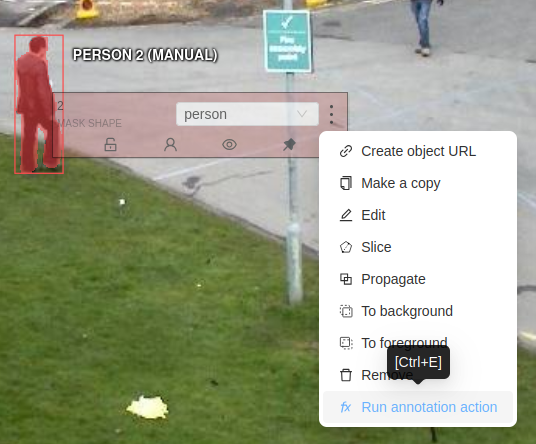Open the three-dot object menu
536x444 pixels.
(331, 114)
